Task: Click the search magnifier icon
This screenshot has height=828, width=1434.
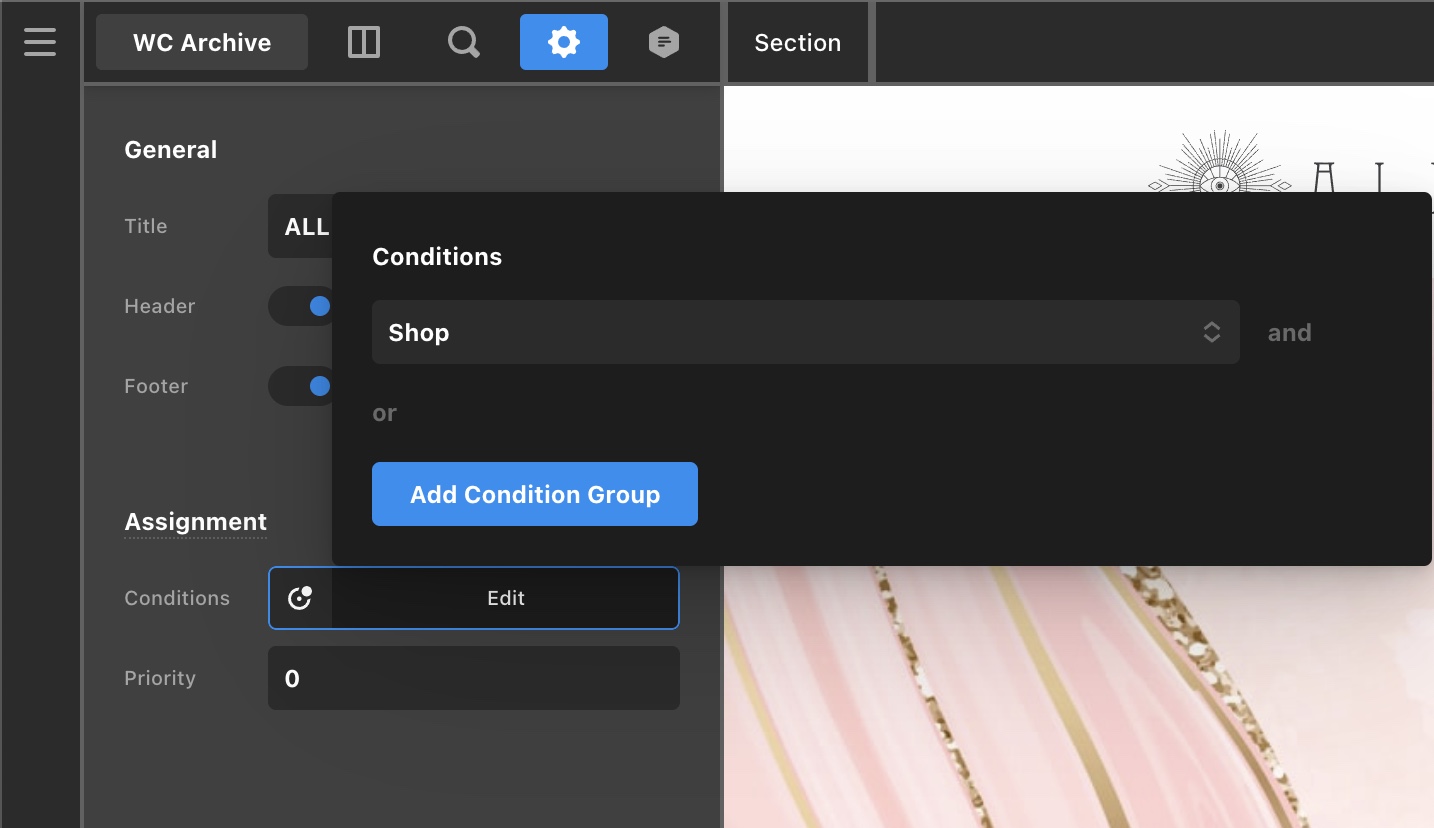Action: pyautogui.click(x=464, y=42)
